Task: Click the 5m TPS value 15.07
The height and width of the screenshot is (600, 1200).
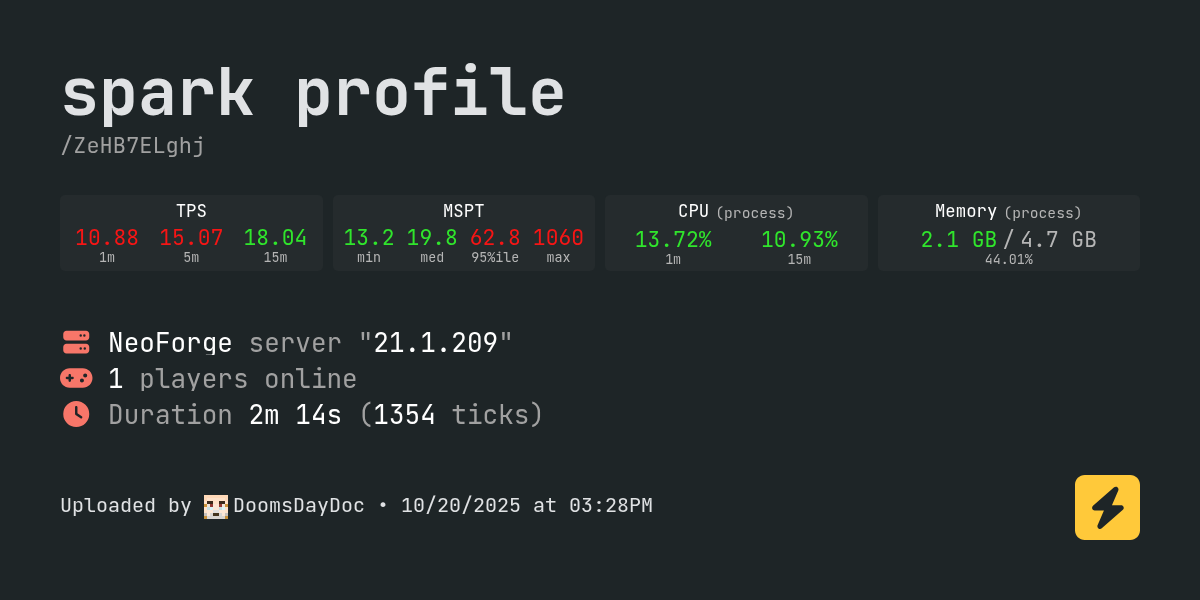Action: point(191,238)
